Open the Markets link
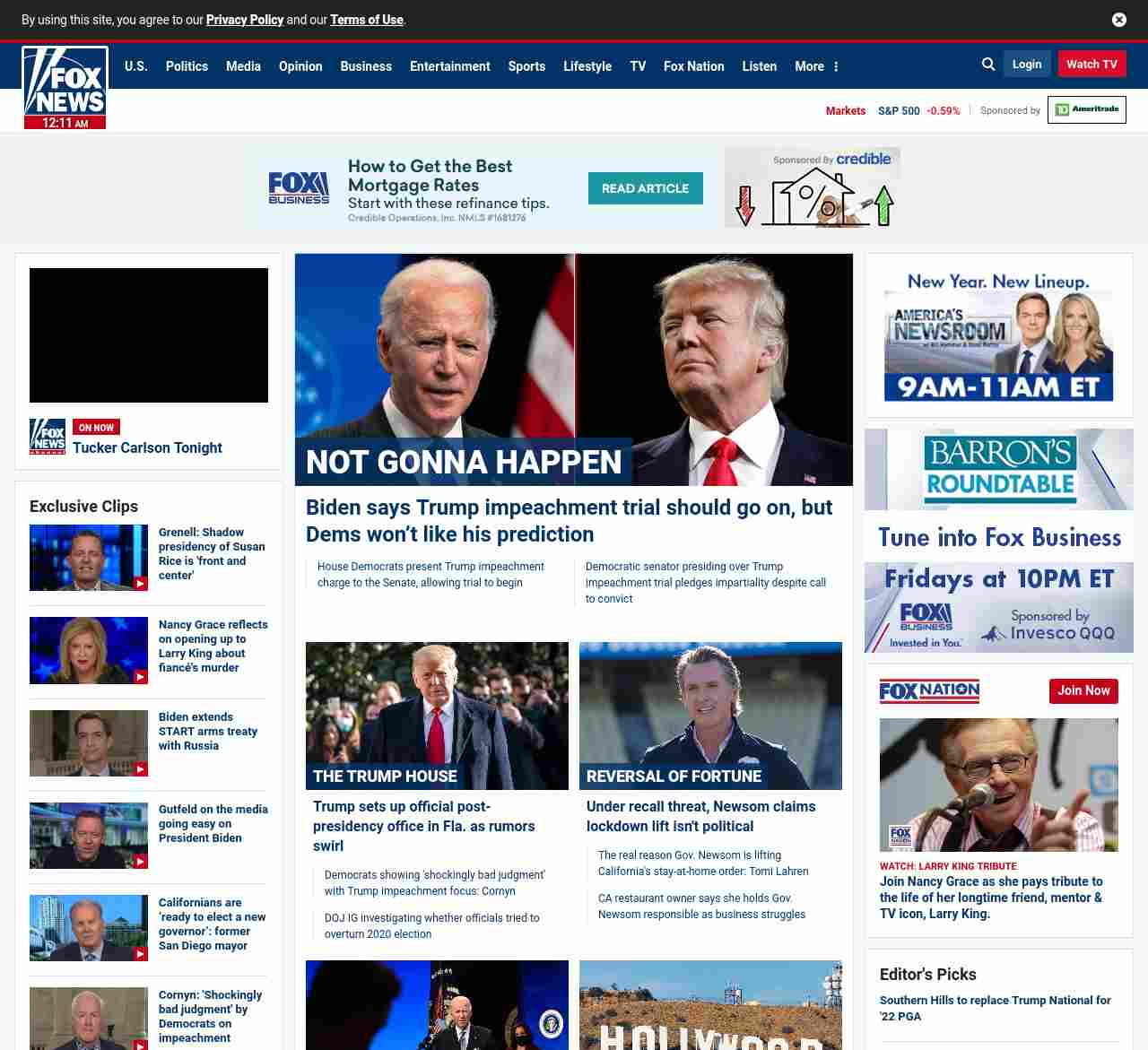This screenshot has height=1050, width=1148. coord(845,111)
